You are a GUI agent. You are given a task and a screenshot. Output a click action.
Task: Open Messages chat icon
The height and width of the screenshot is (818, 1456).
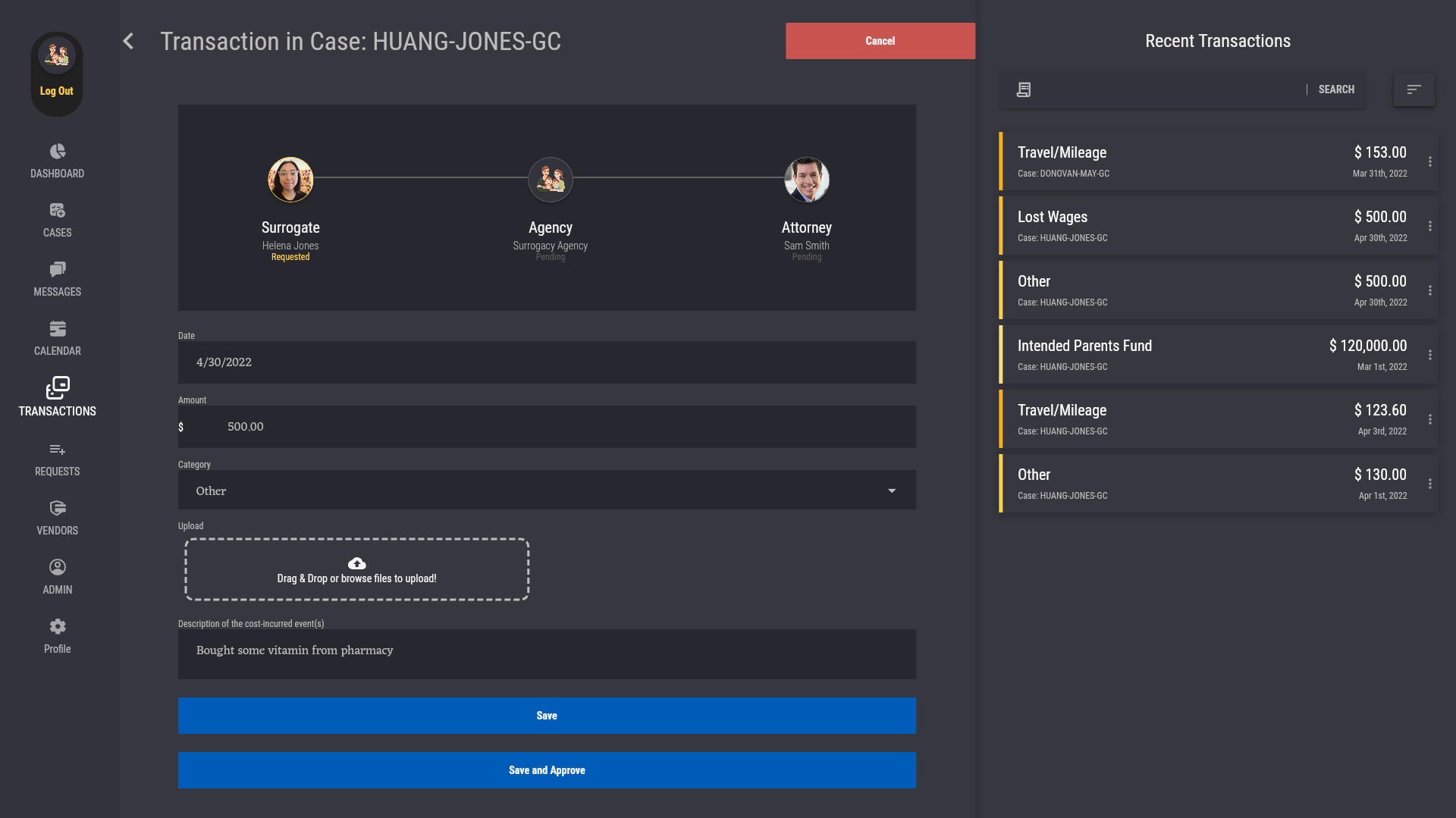[x=58, y=270]
